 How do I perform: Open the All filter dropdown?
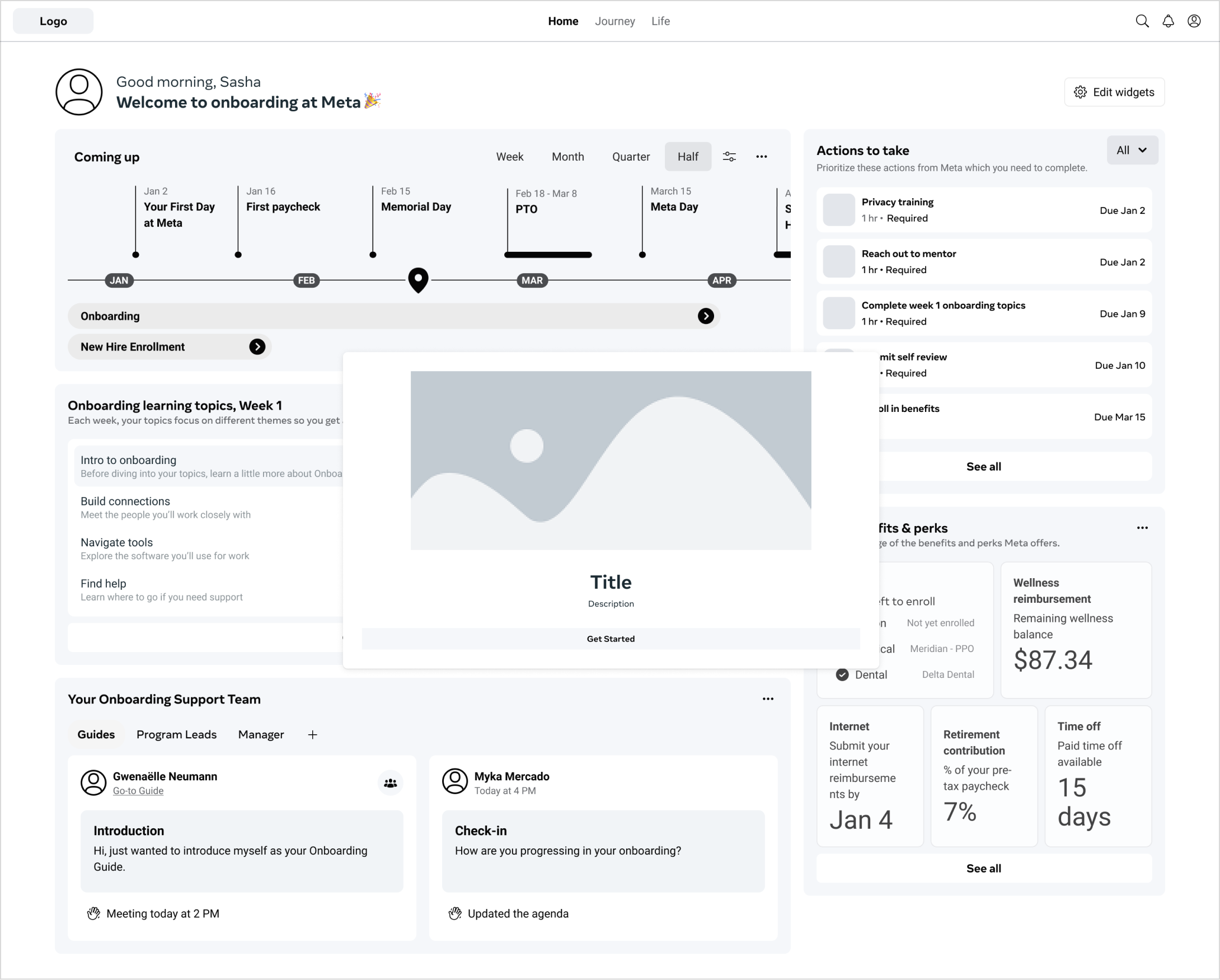(x=1132, y=151)
